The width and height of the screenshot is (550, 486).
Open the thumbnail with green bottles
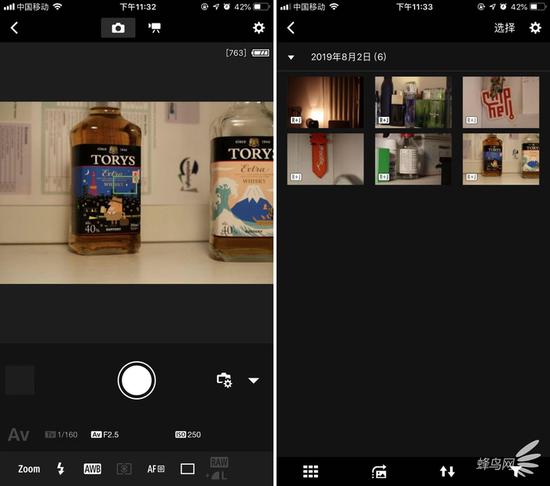pyautogui.click(x=413, y=102)
